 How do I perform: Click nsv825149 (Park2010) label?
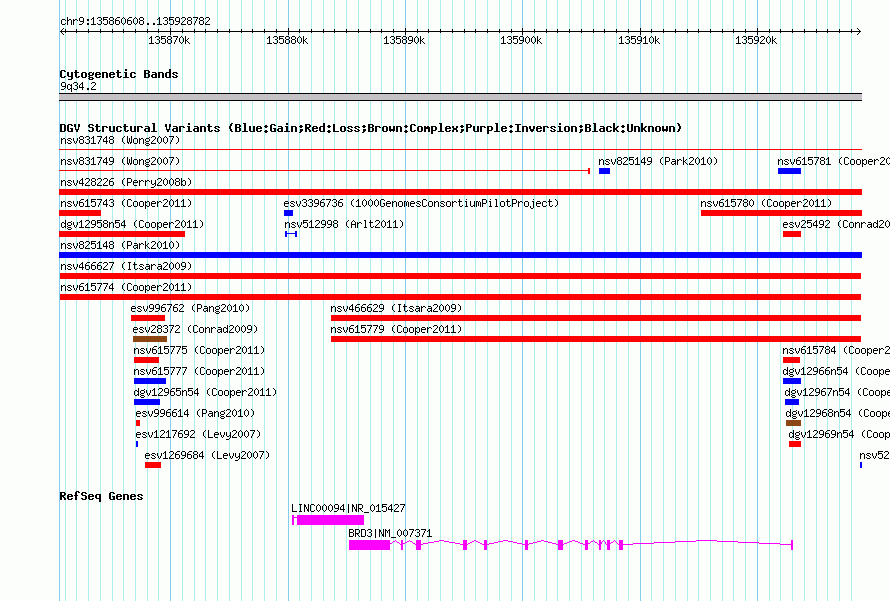(658, 161)
